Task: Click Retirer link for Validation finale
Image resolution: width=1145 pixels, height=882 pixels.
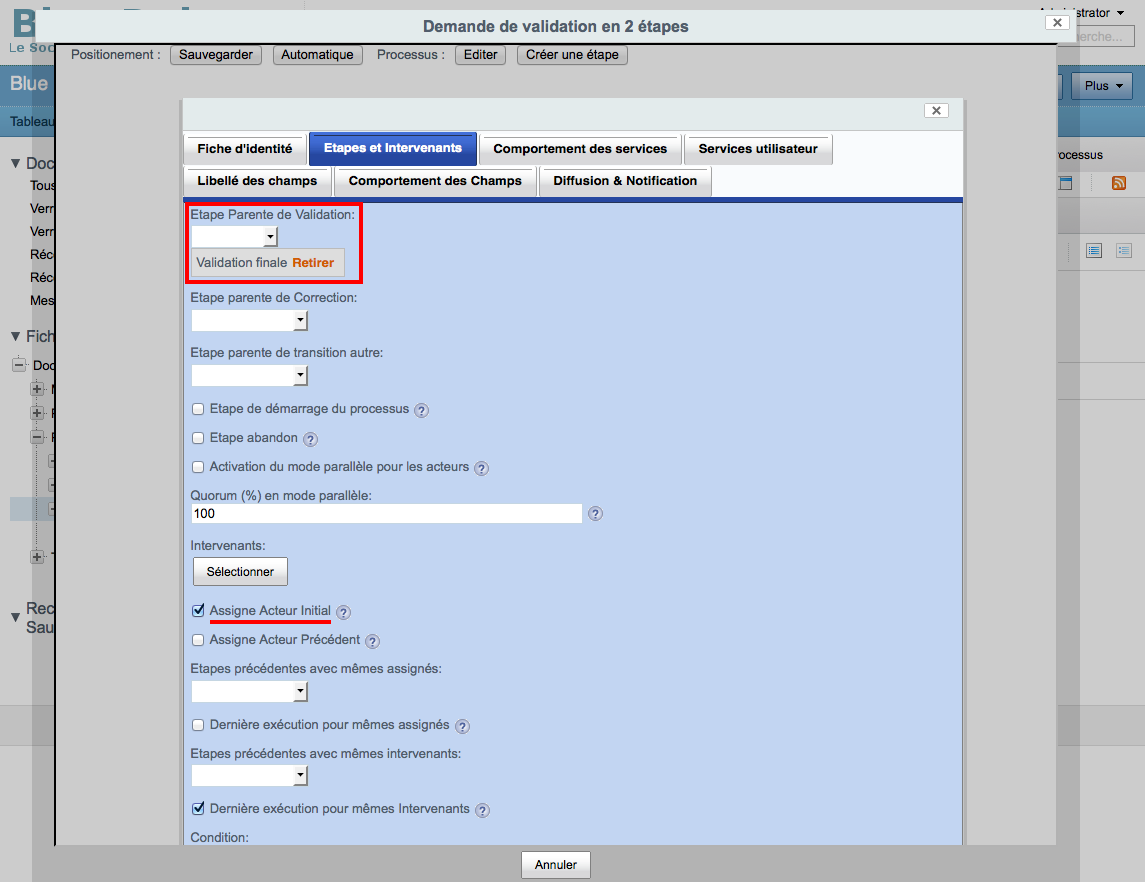Action: (313, 263)
